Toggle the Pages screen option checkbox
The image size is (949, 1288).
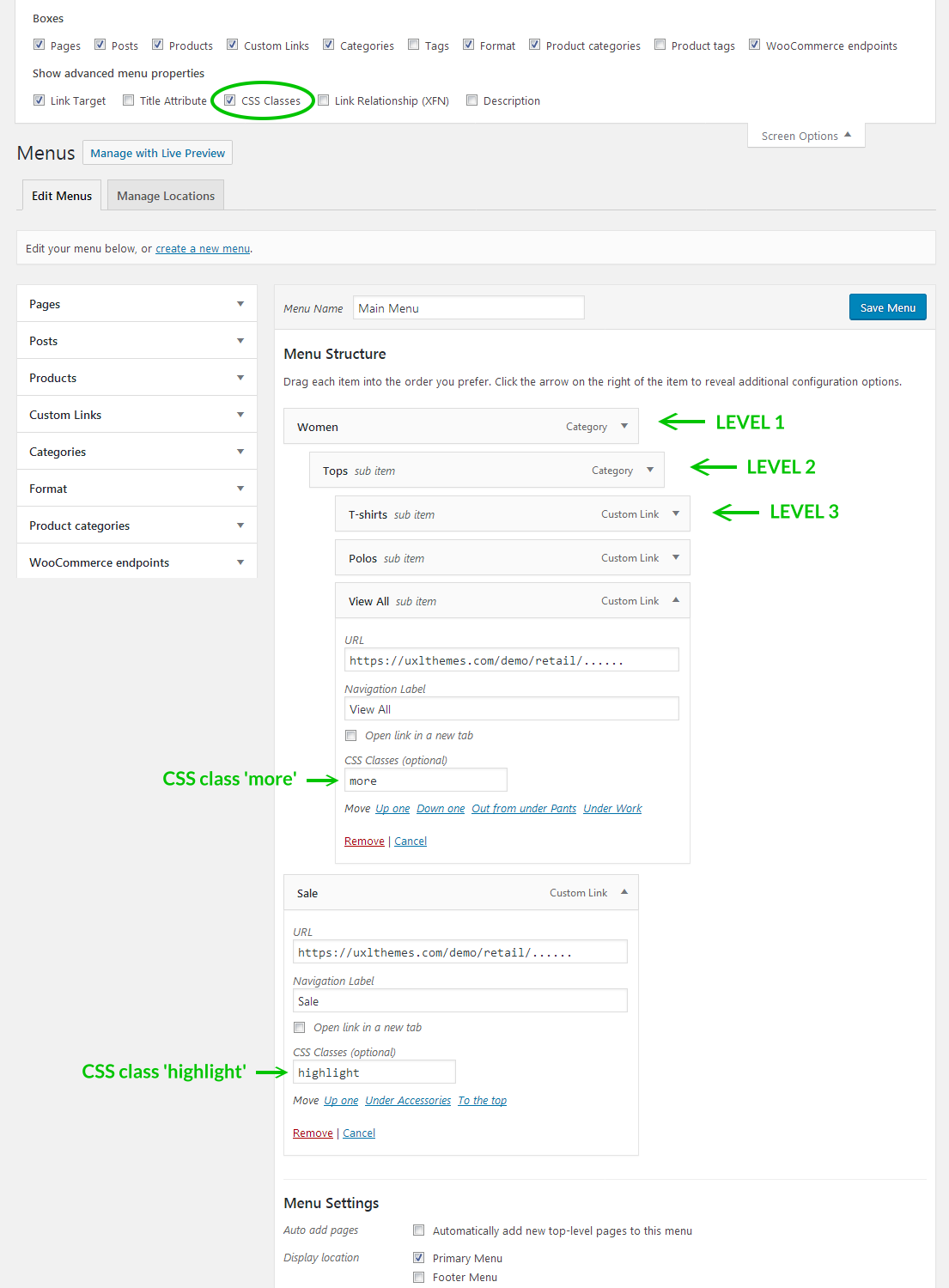click(x=39, y=45)
